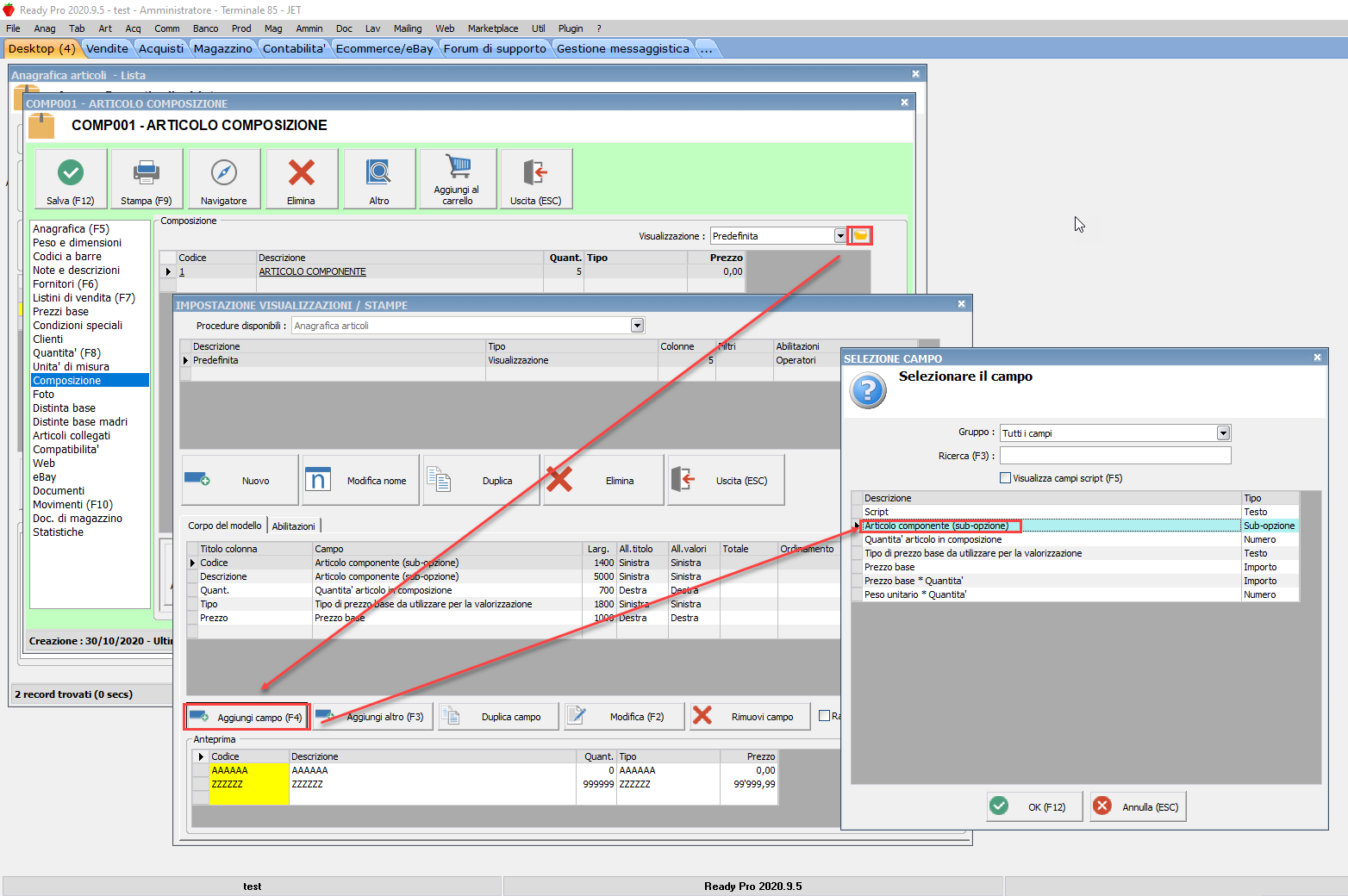Click Nuovo in the Impostazione visualizzazioni window

(x=240, y=480)
